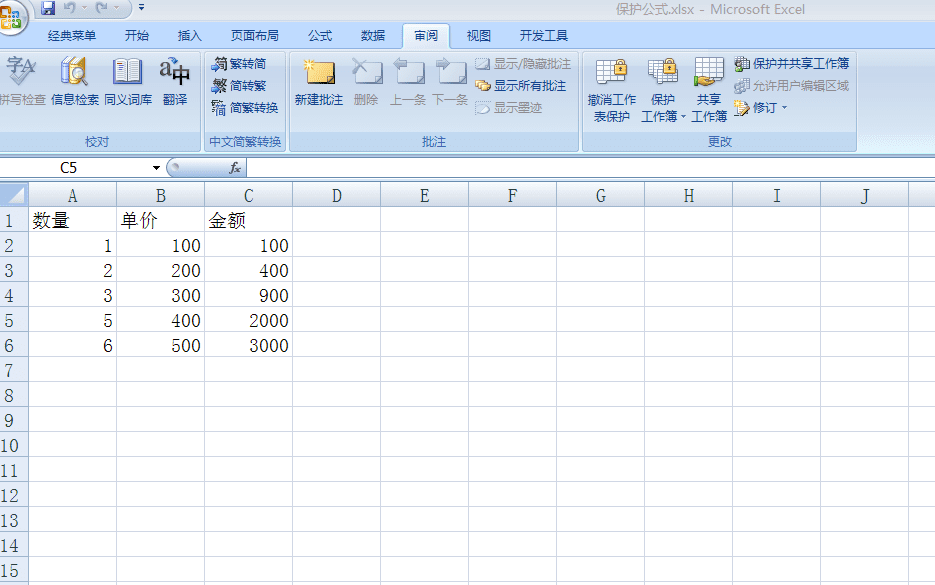Switch to the 页面布局 tab

pos(255,36)
